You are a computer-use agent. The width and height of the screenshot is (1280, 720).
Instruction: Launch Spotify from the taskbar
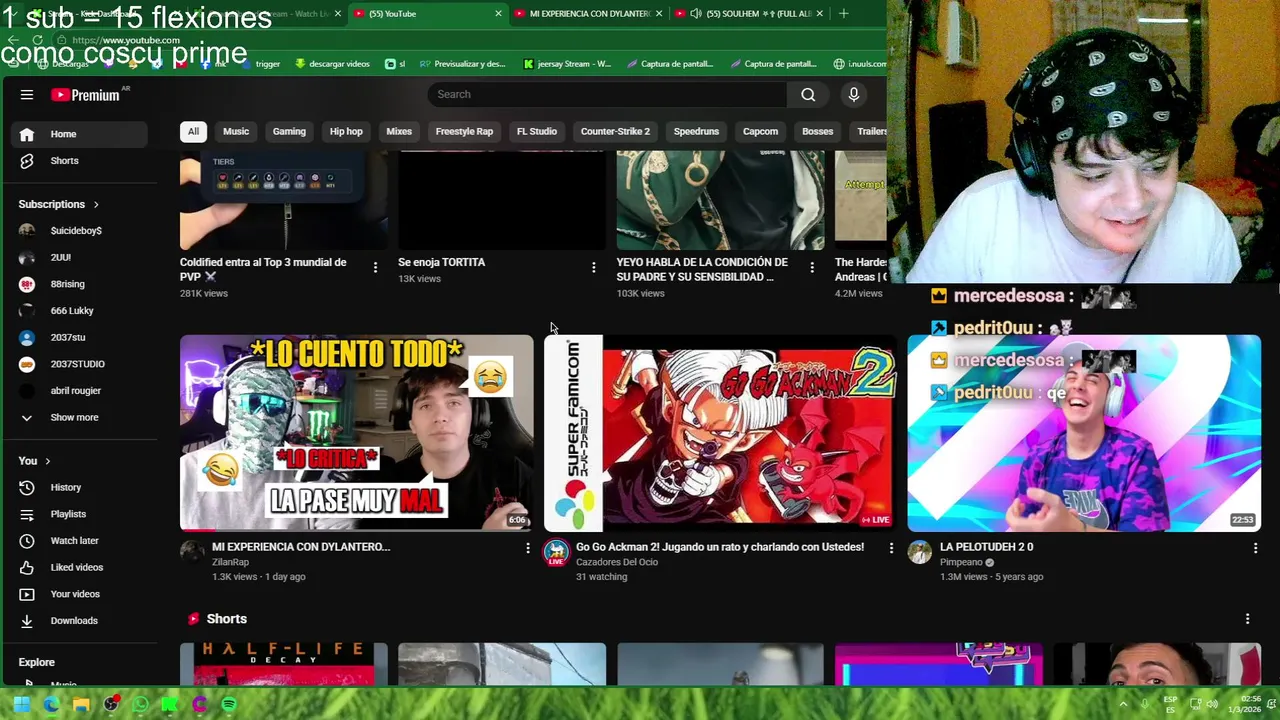pos(229,704)
